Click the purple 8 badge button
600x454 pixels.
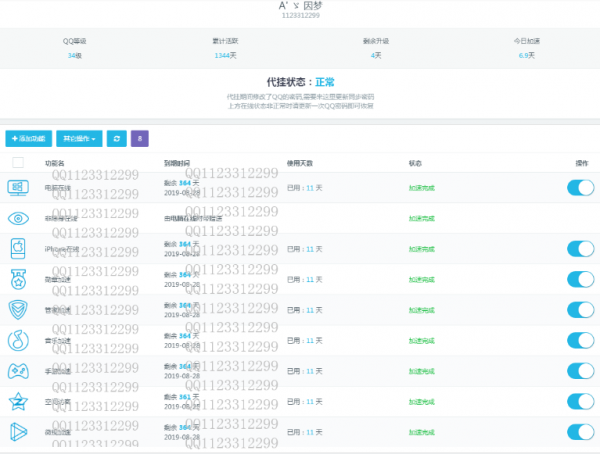pyautogui.click(x=140, y=139)
